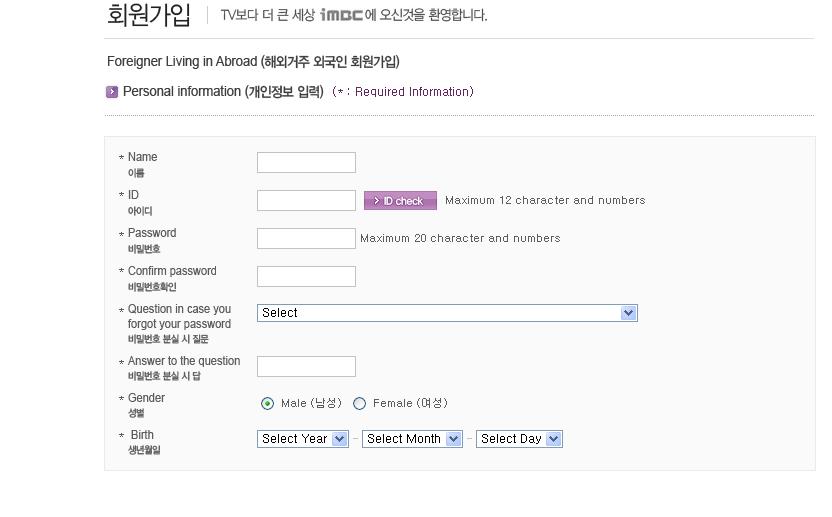
Task: Click the purple Personal information arrow icon
Action: [112, 92]
